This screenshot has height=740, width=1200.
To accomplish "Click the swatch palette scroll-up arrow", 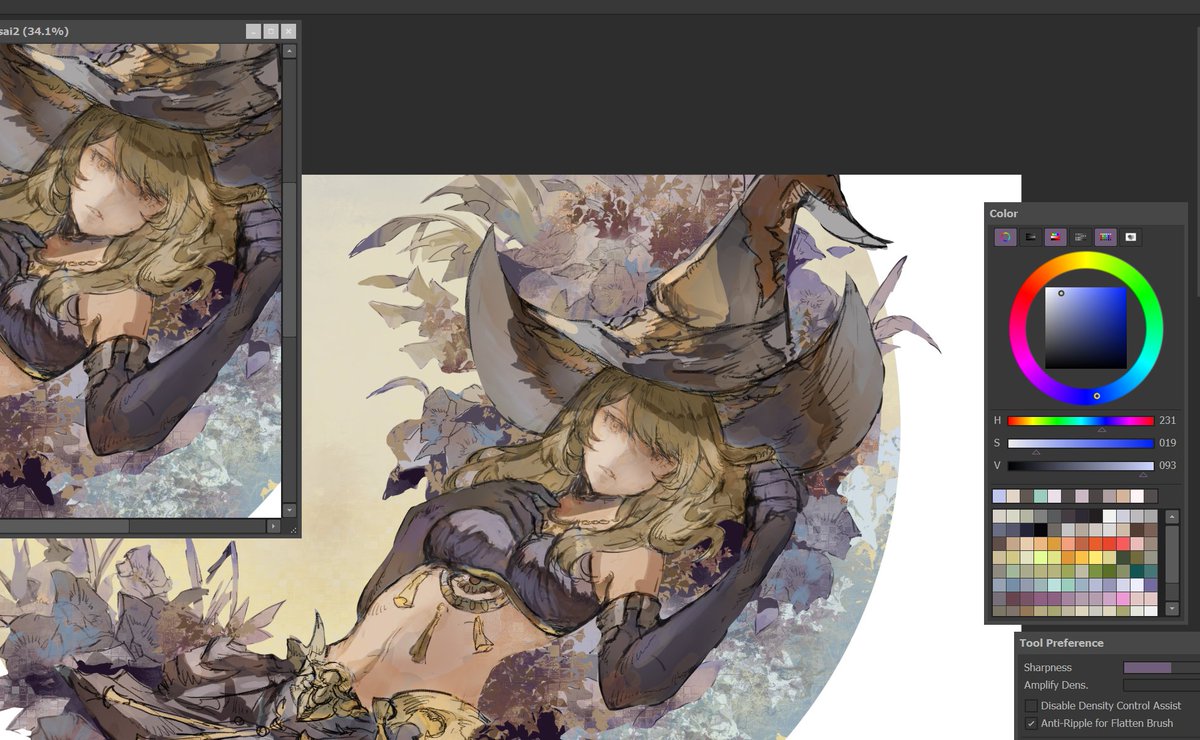I will 1172,517.
